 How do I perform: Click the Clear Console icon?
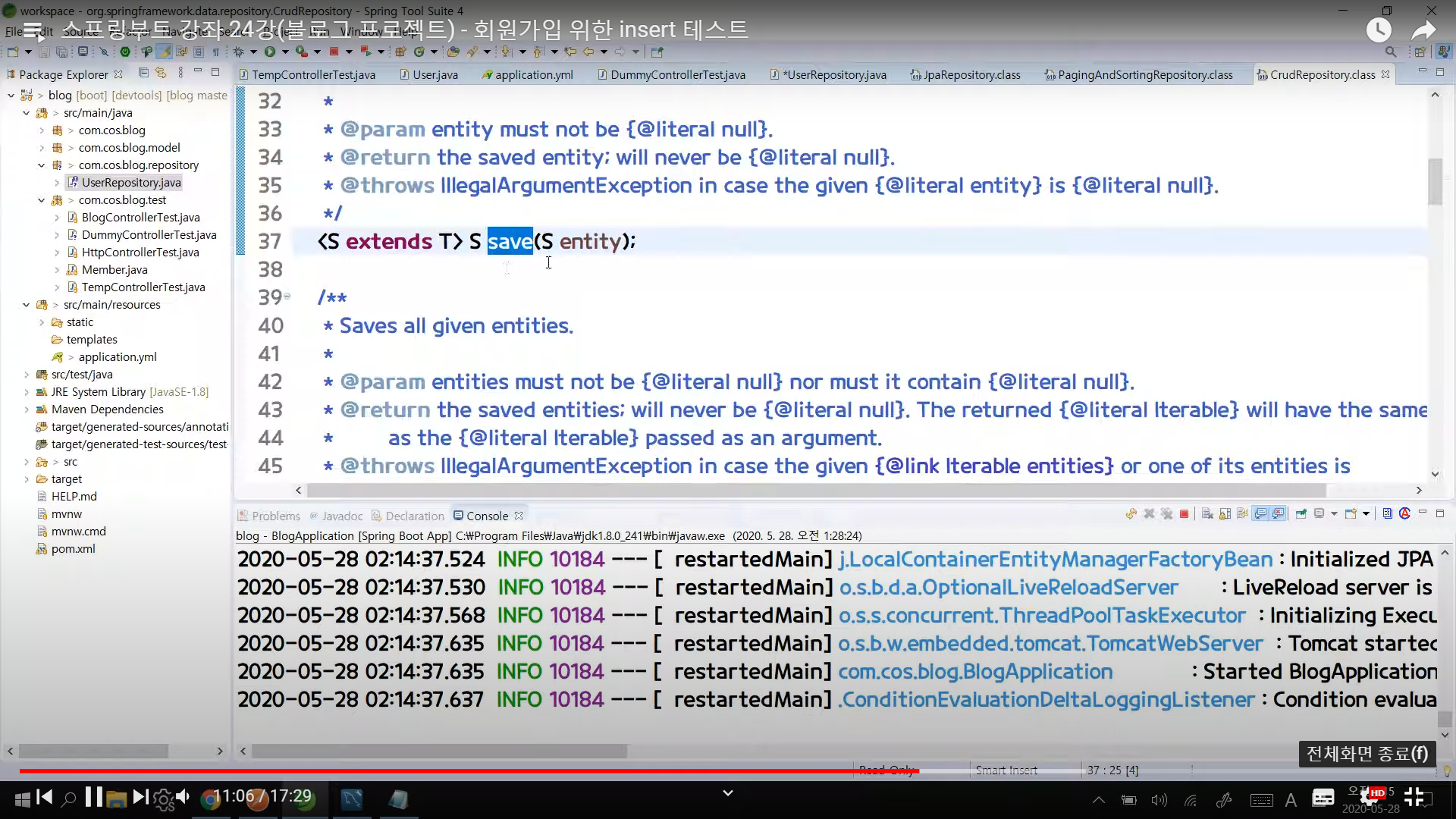(1207, 514)
